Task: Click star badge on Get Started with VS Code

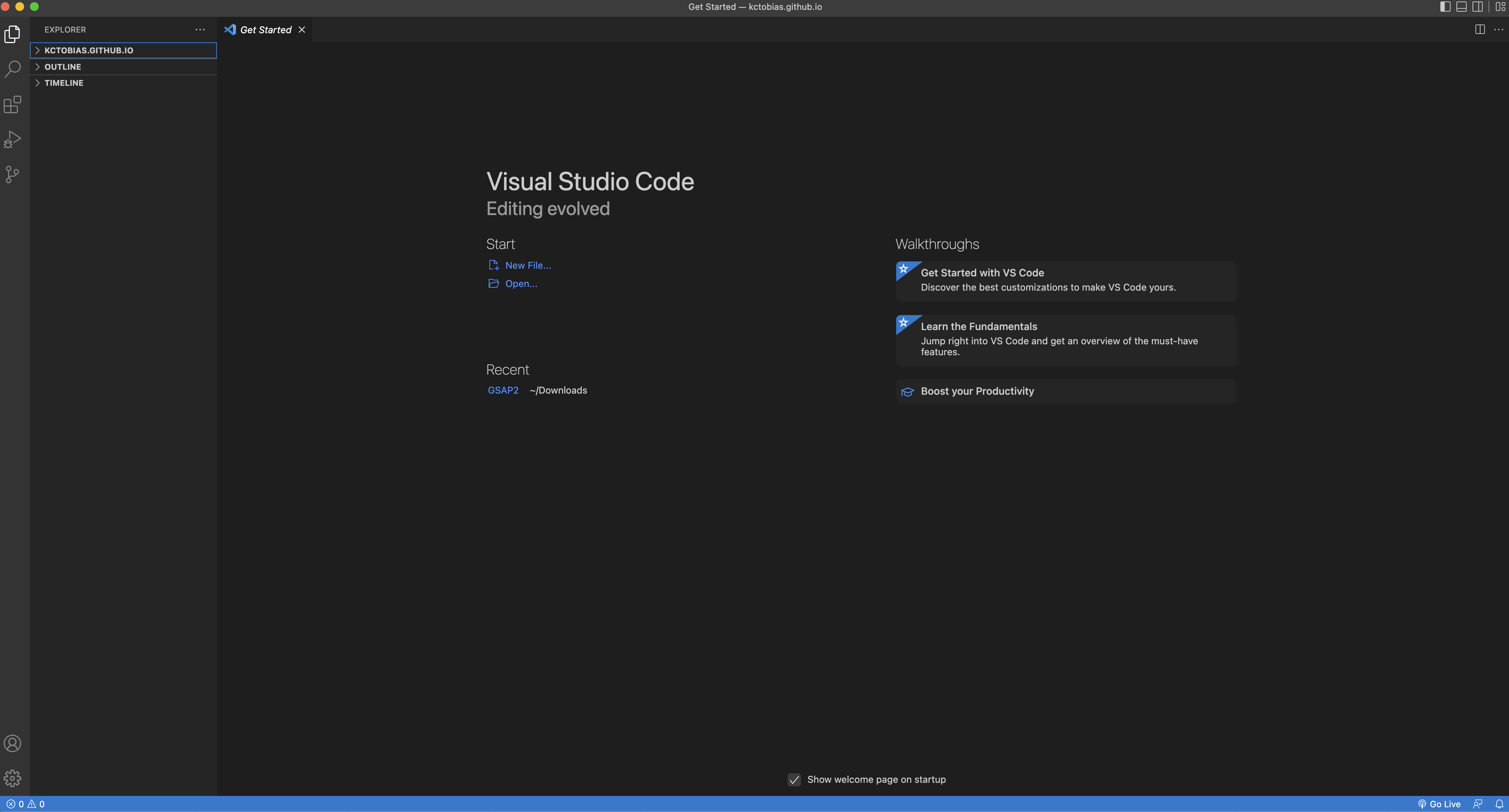Action: click(904, 269)
